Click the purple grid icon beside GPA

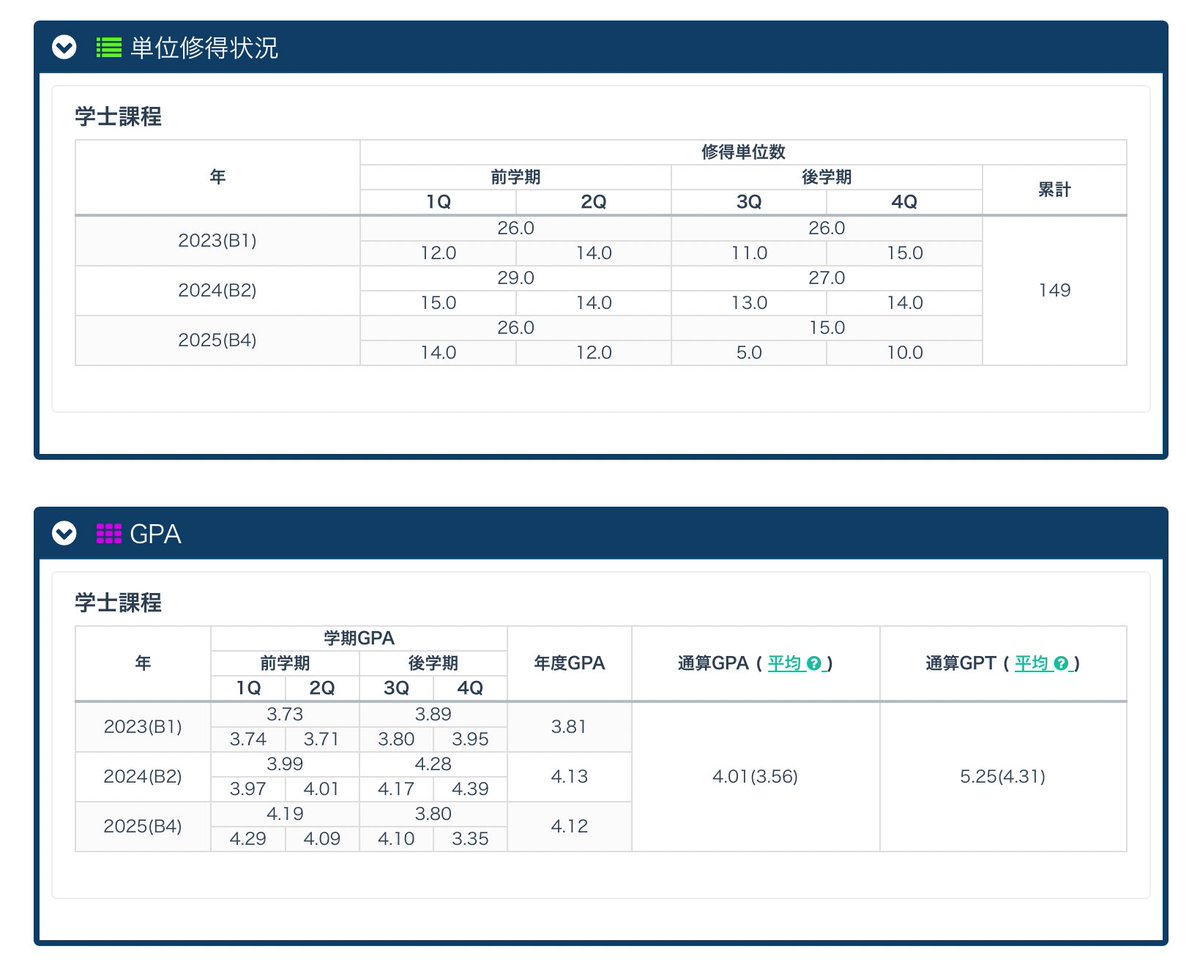pos(108,534)
